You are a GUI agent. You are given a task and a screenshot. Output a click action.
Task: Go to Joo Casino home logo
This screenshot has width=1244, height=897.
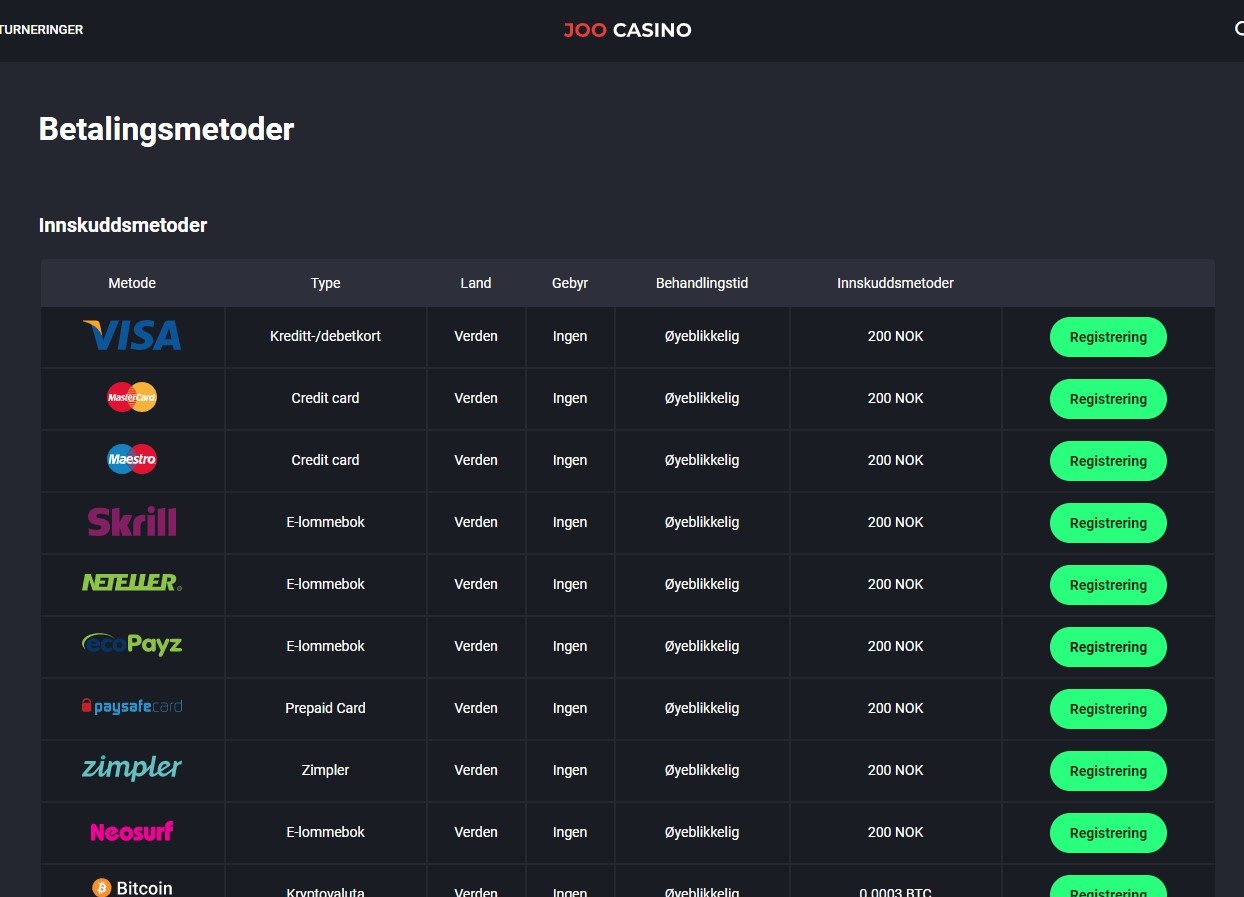click(627, 30)
